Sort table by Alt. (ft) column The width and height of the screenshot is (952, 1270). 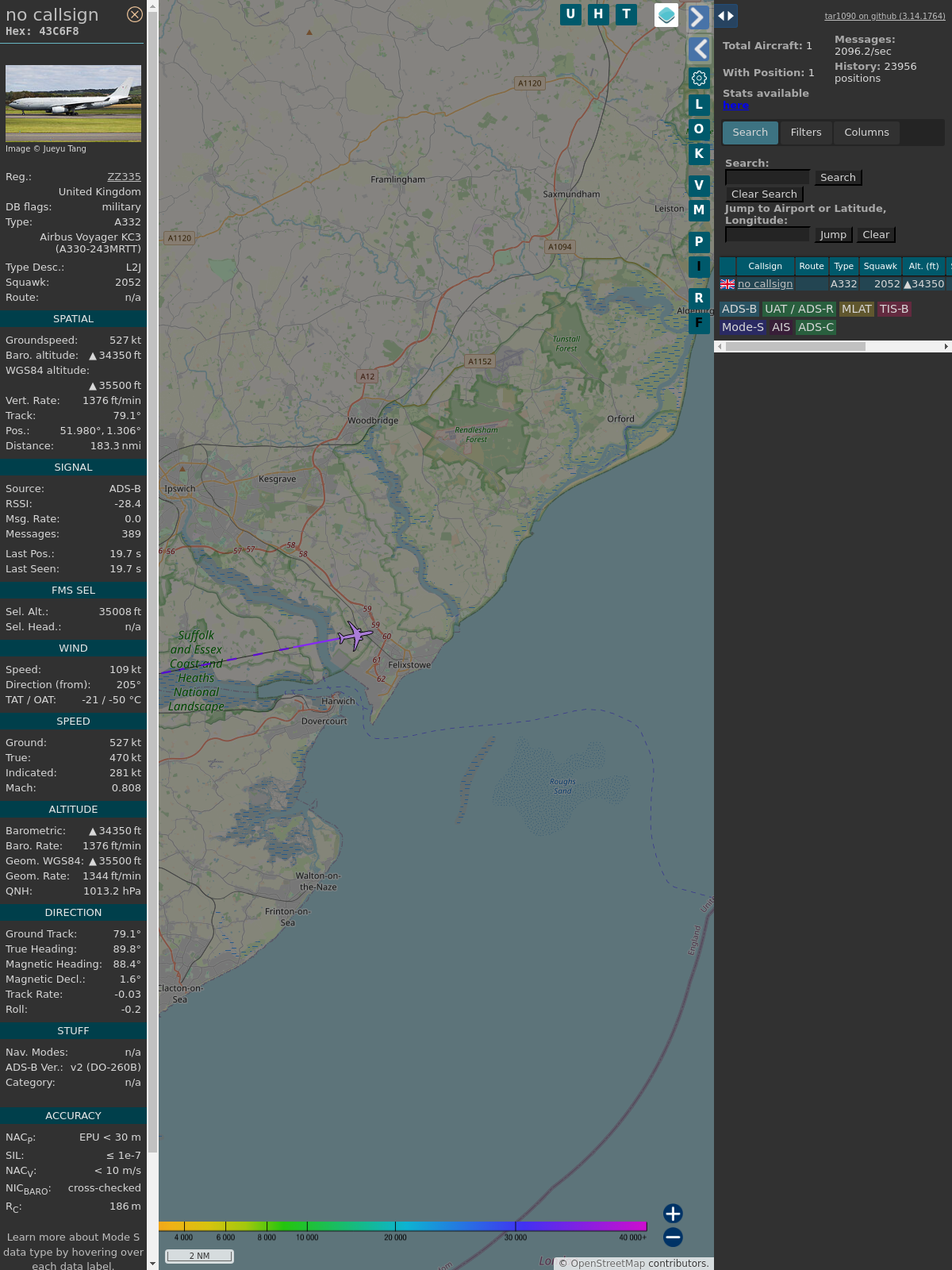[x=923, y=267]
